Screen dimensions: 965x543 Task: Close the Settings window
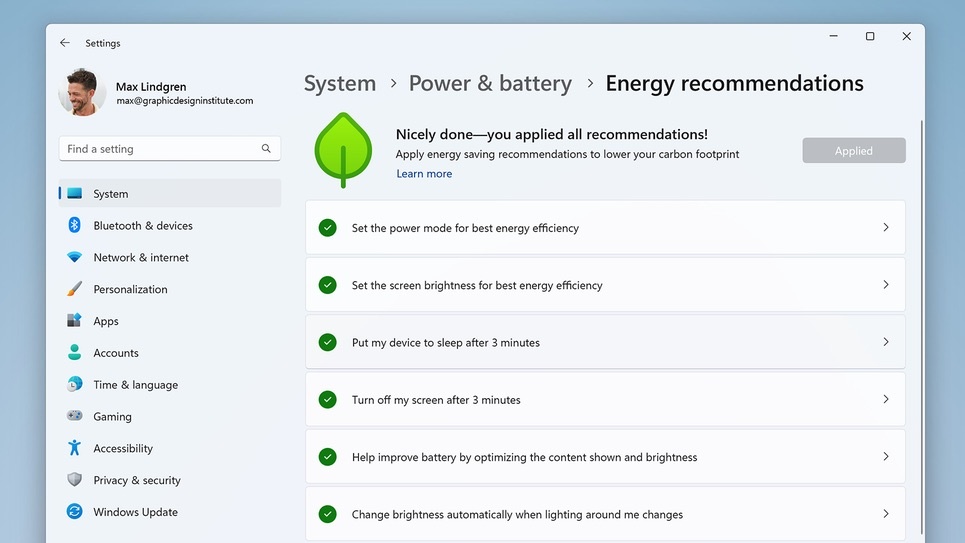pyautogui.click(x=907, y=36)
